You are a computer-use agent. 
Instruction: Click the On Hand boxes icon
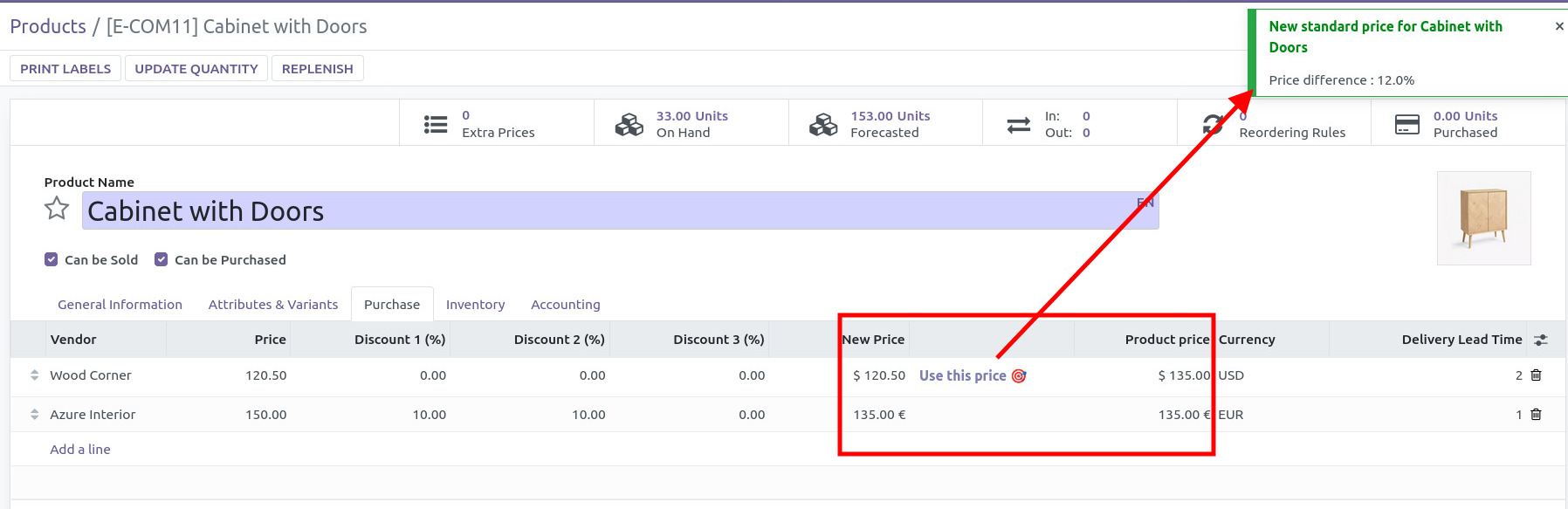tap(629, 124)
